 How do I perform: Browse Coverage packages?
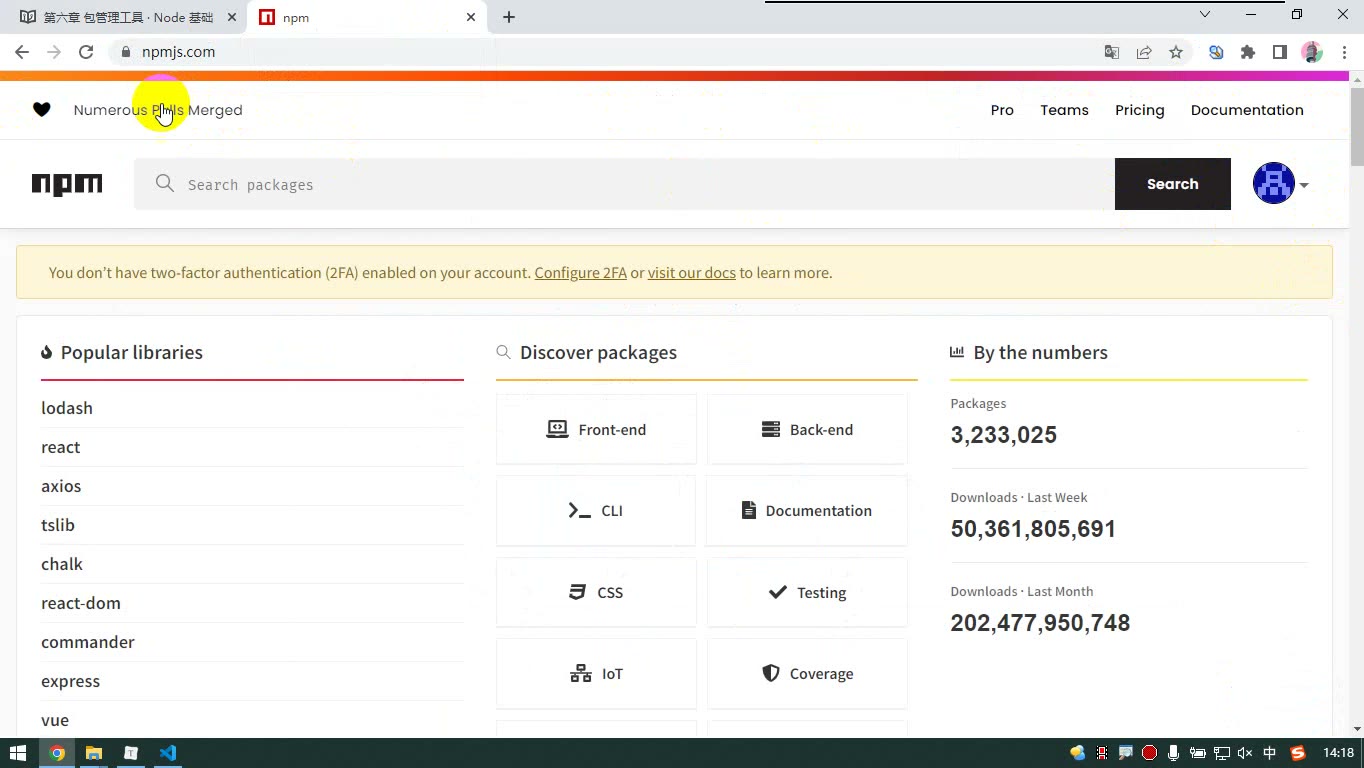pyautogui.click(x=807, y=674)
